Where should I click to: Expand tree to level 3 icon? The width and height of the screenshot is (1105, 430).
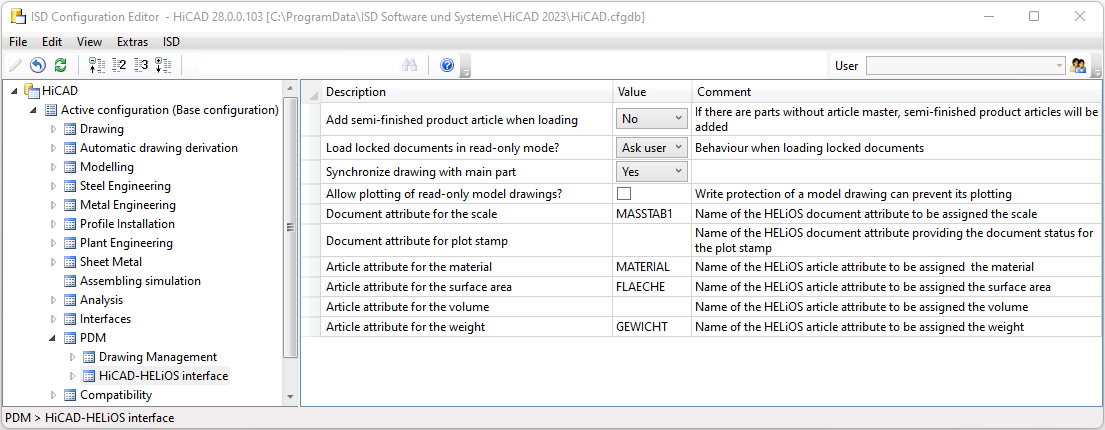(141, 65)
